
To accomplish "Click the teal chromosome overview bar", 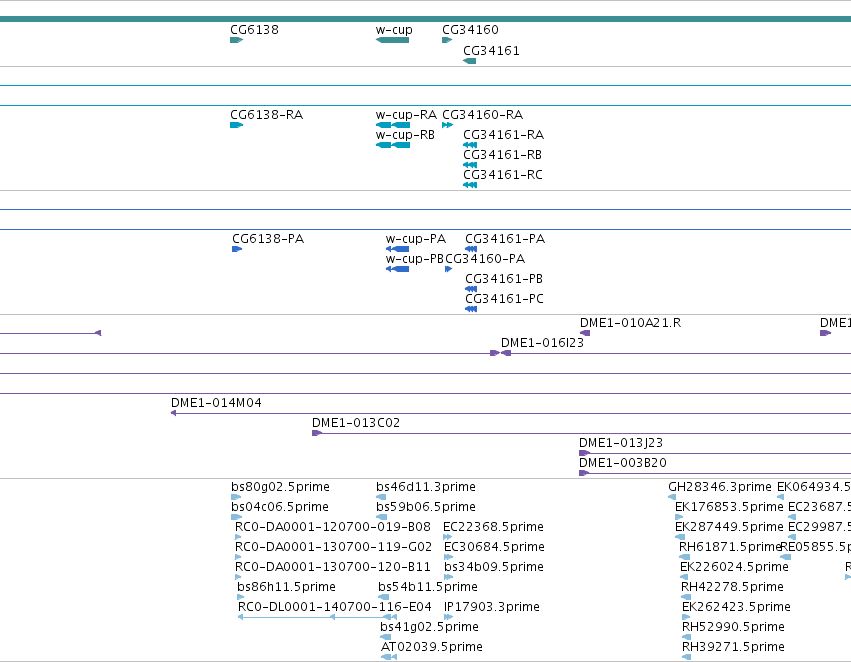I will point(426,19).
